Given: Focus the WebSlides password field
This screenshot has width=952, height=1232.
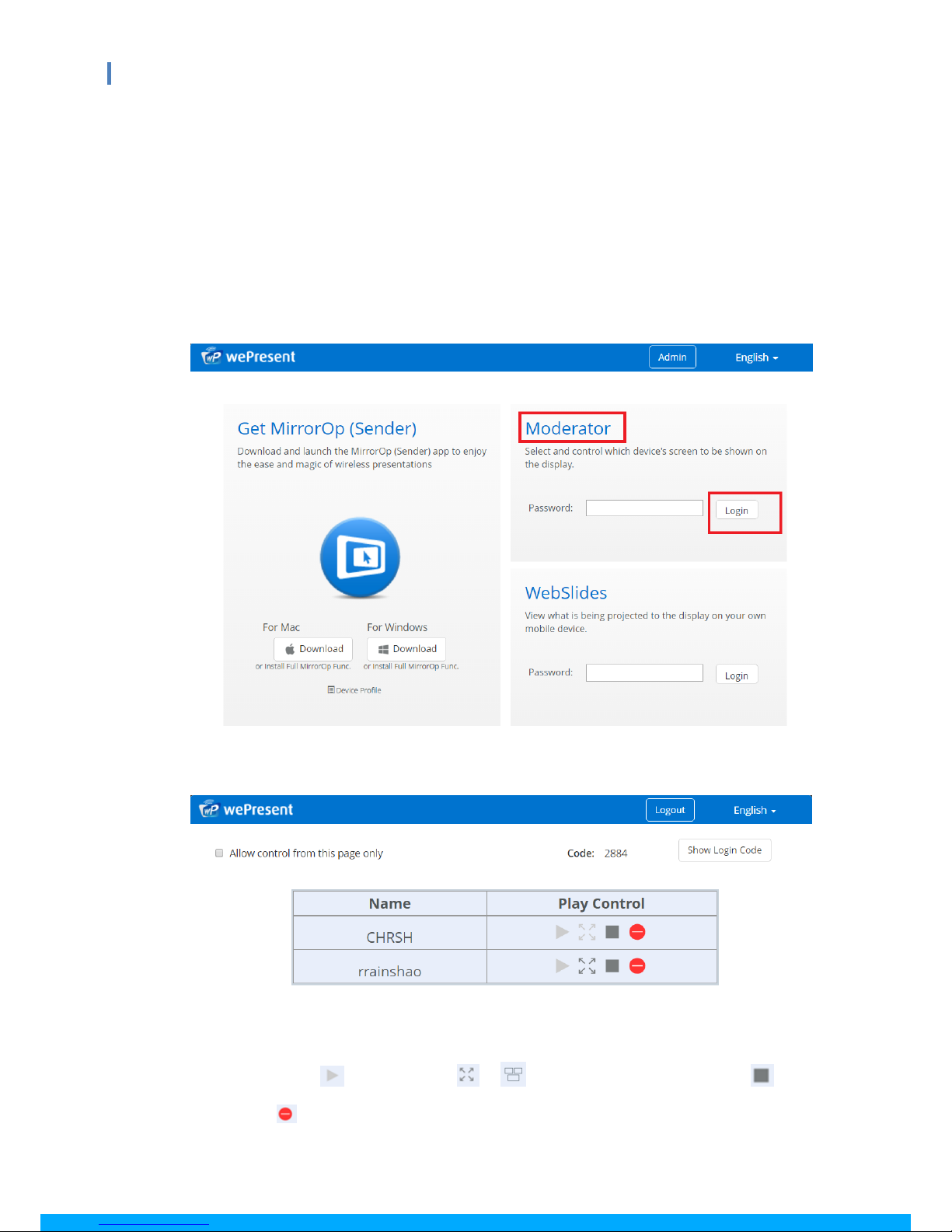Looking at the screenshot, I should pos(644,672).
